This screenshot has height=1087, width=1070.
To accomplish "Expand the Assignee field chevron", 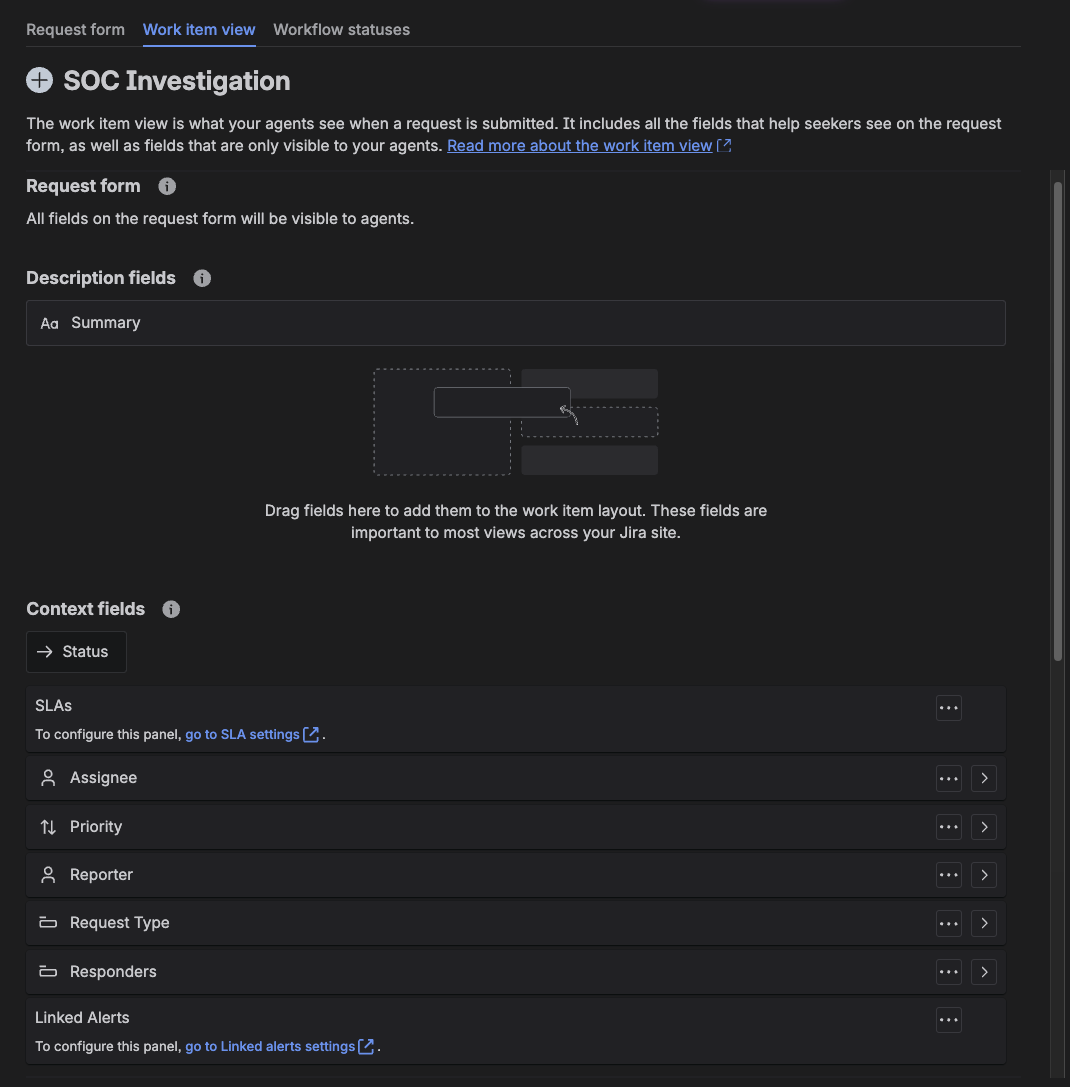I will point(984,778).
